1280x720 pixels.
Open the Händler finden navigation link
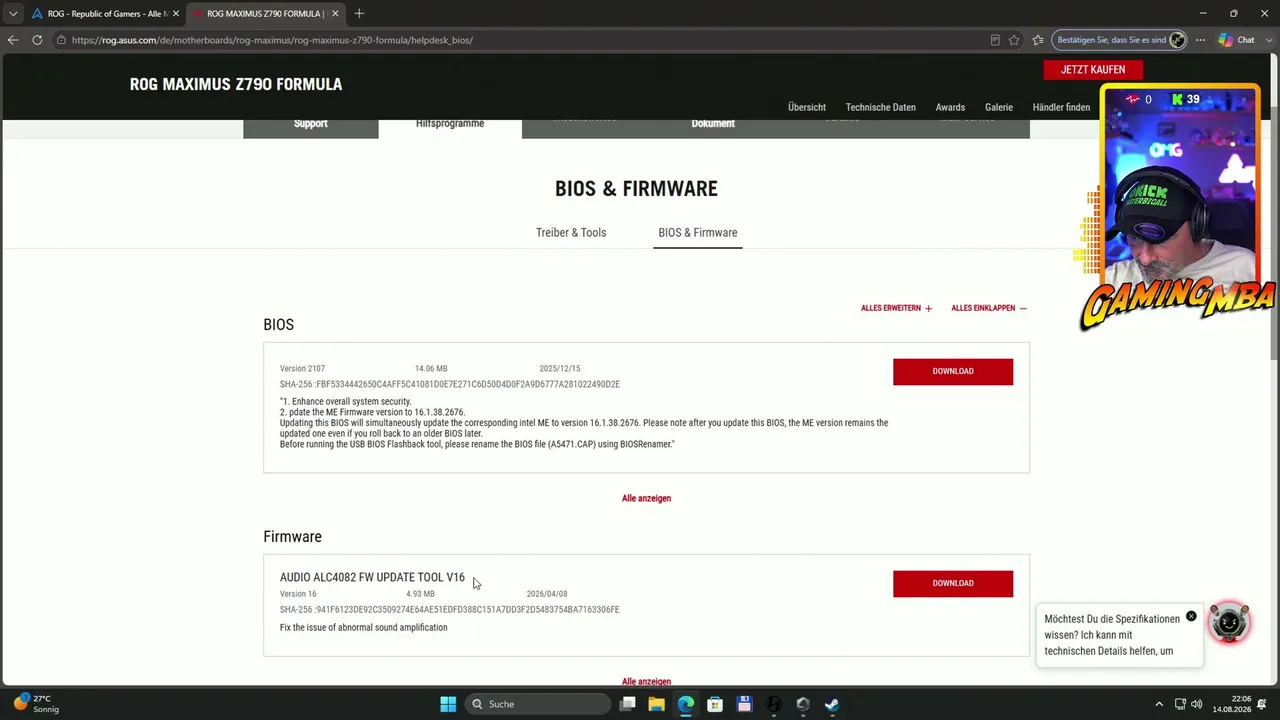1061,107
